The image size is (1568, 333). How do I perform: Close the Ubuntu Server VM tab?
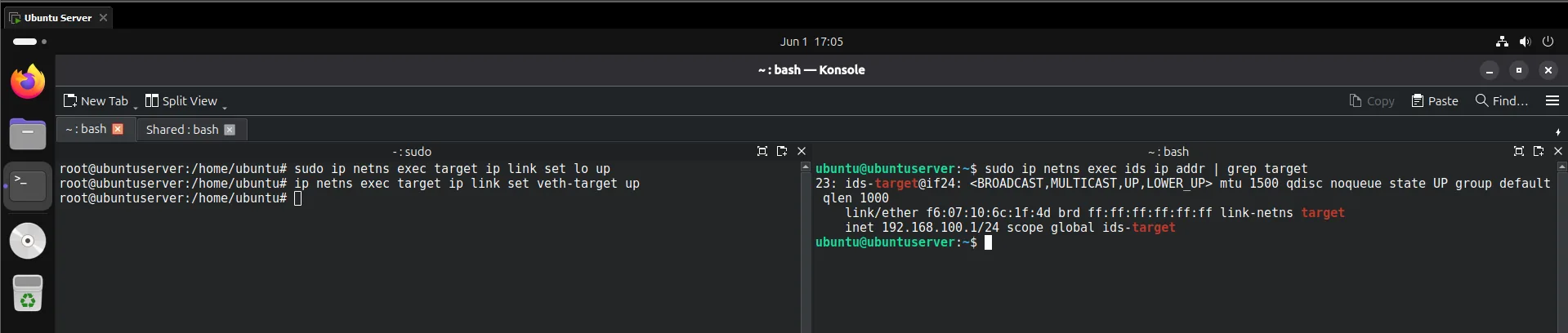pos(103,17)
